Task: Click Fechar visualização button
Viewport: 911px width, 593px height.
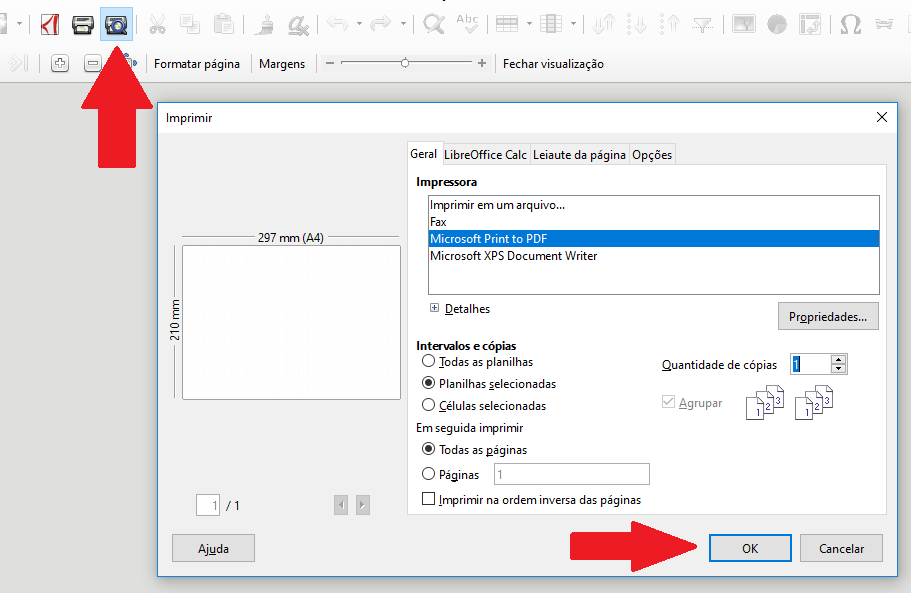Action: tap(553, 64)
